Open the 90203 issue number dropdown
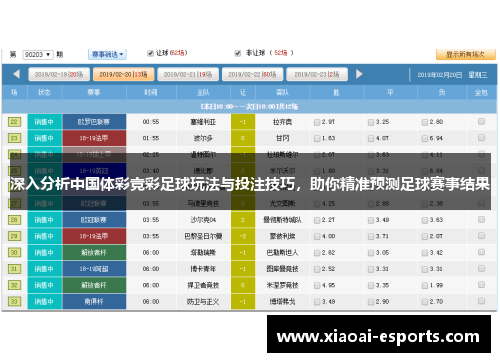The width and height of the screenshot is (500, 362). point(38,54)
